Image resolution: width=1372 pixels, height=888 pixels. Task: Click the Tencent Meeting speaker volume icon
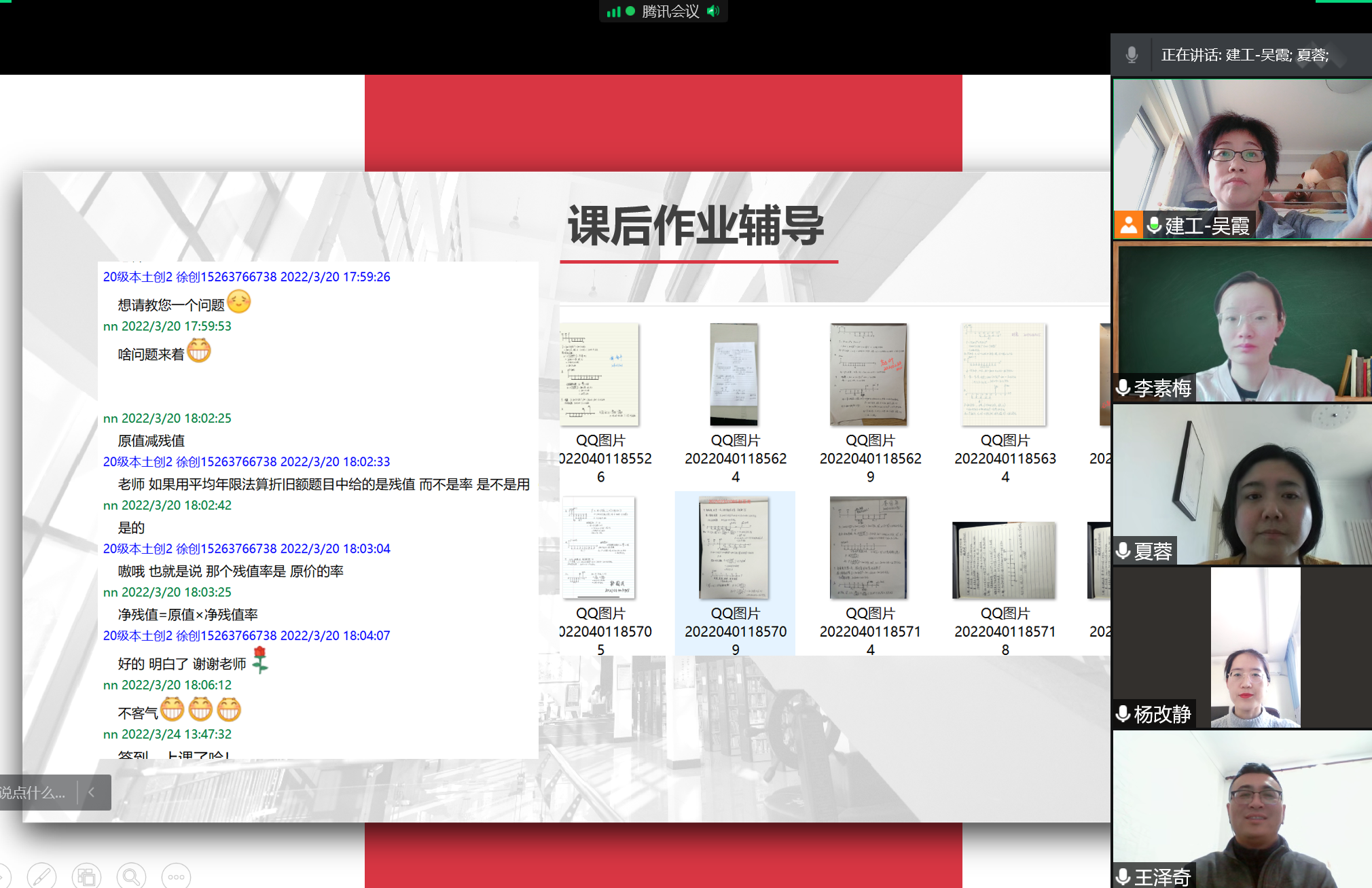(x=713, y=11)
